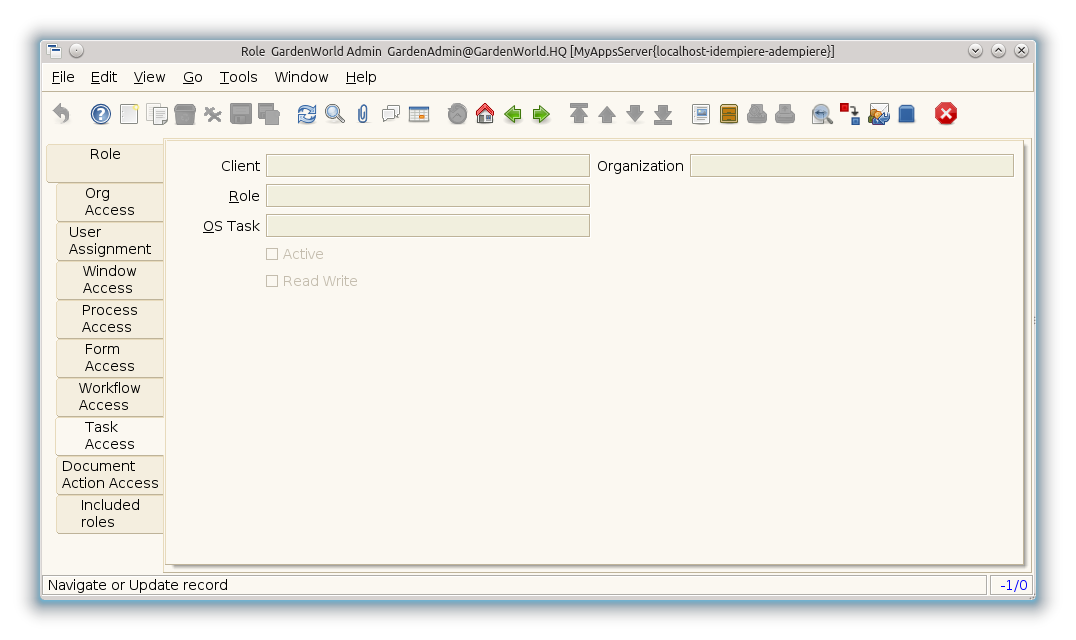The image size is (1076, 640).
Task: Open the Document Action Access tab
Action: point(109,475)
